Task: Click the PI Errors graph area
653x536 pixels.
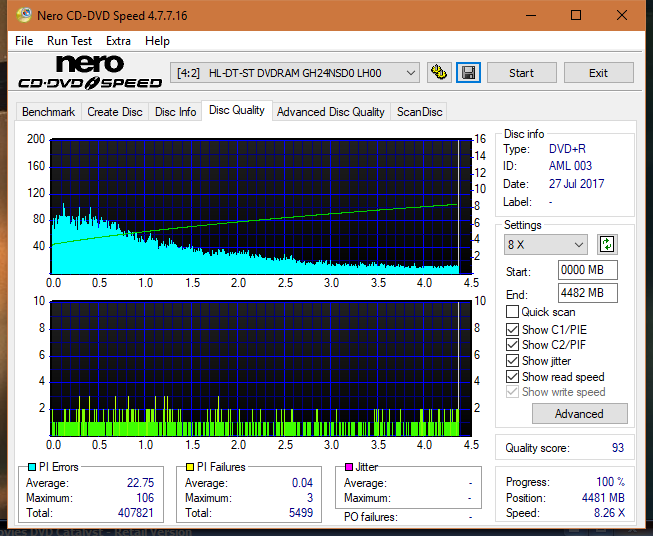Action: coord(261,207)
